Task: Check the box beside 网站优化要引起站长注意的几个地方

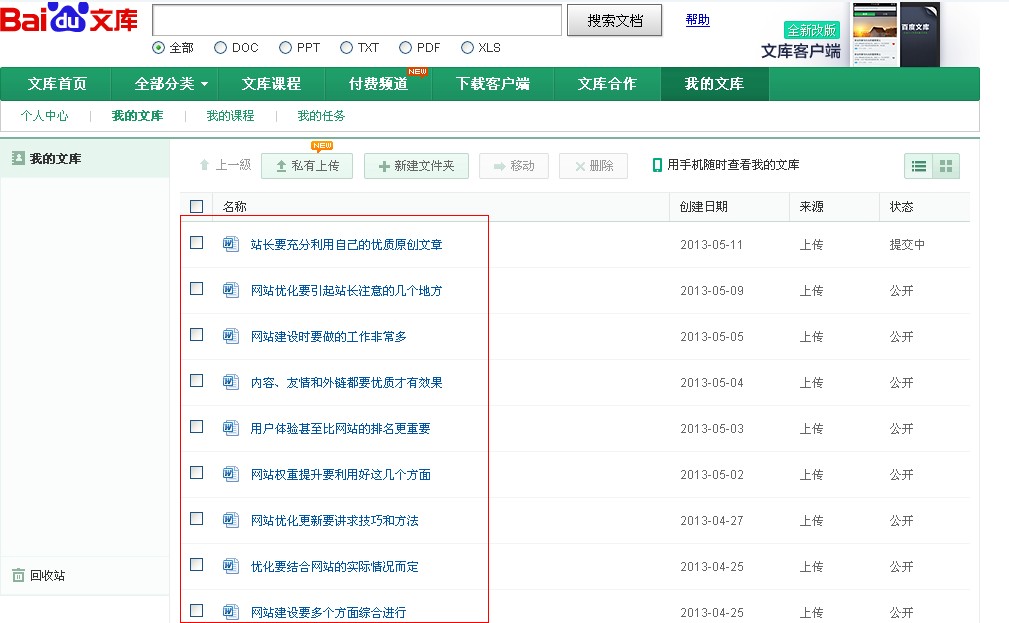Action: click(x=196, y=289)
